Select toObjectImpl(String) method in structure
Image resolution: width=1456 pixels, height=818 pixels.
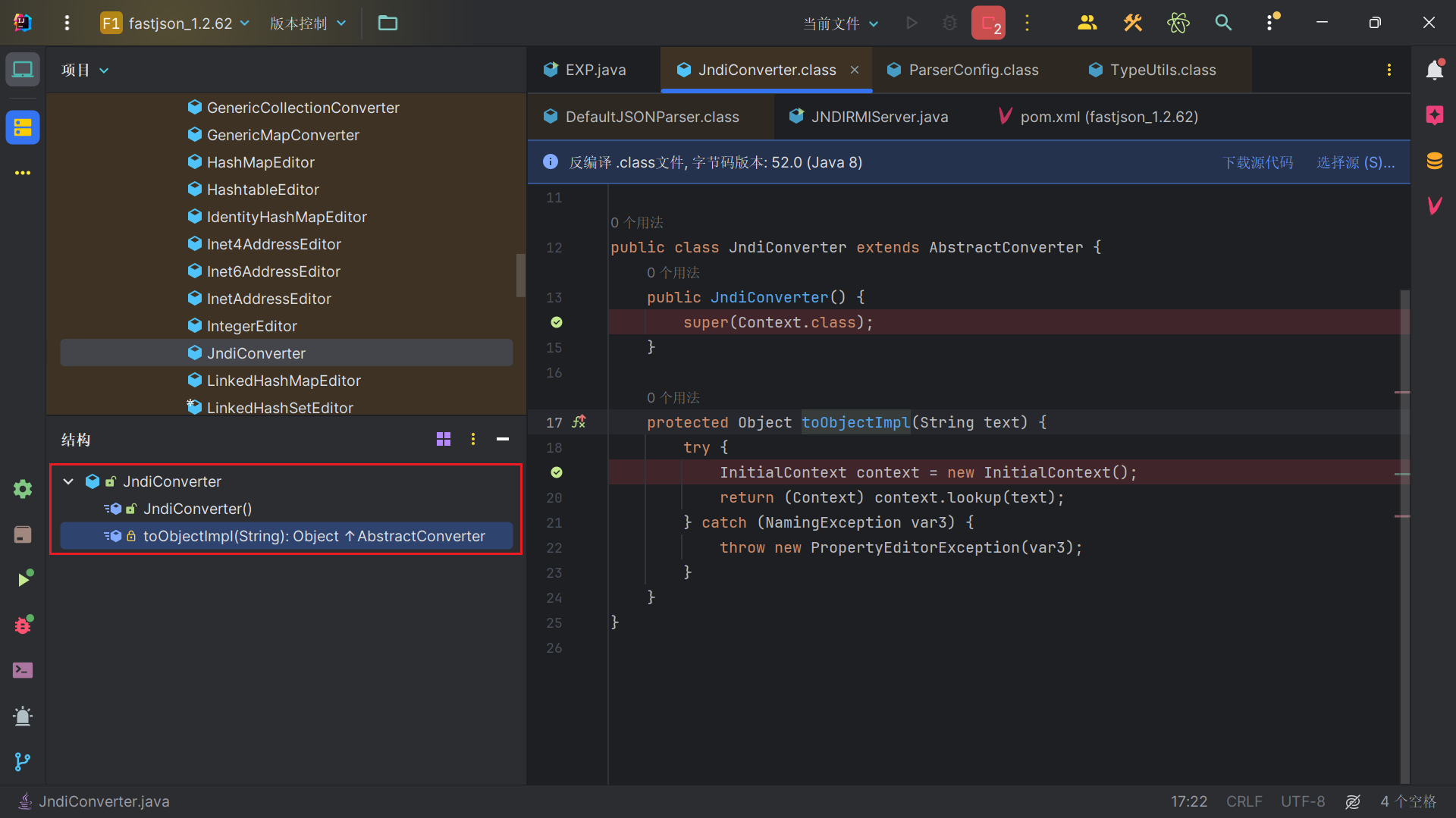tap(287, 536)
